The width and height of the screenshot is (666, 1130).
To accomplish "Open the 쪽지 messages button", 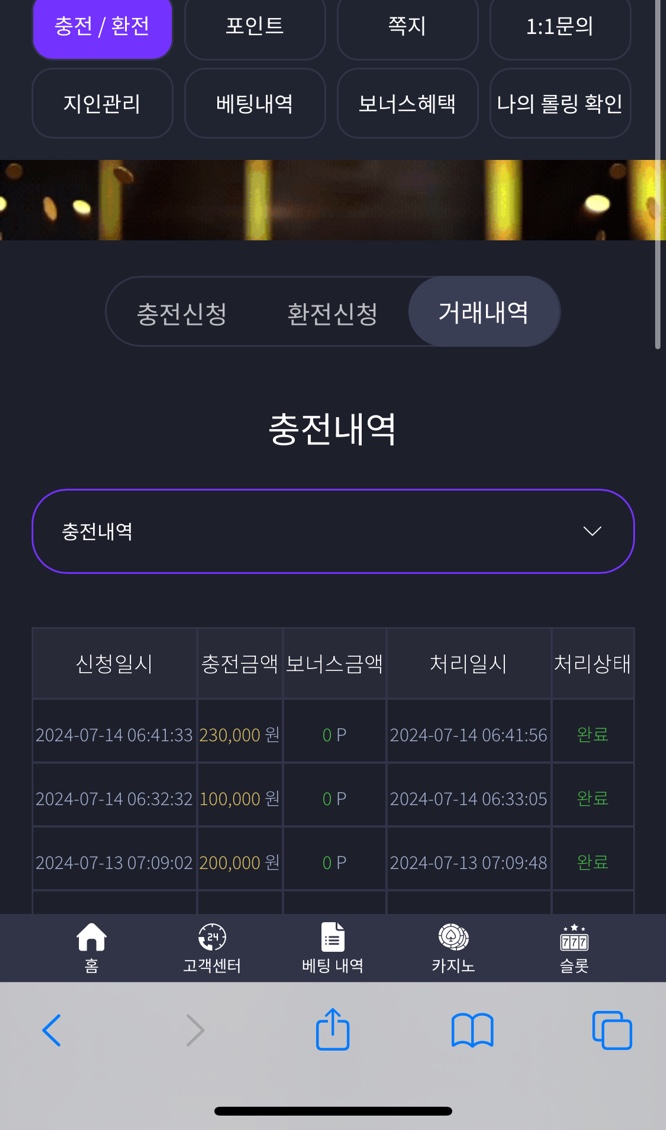I will pos(407,27).
